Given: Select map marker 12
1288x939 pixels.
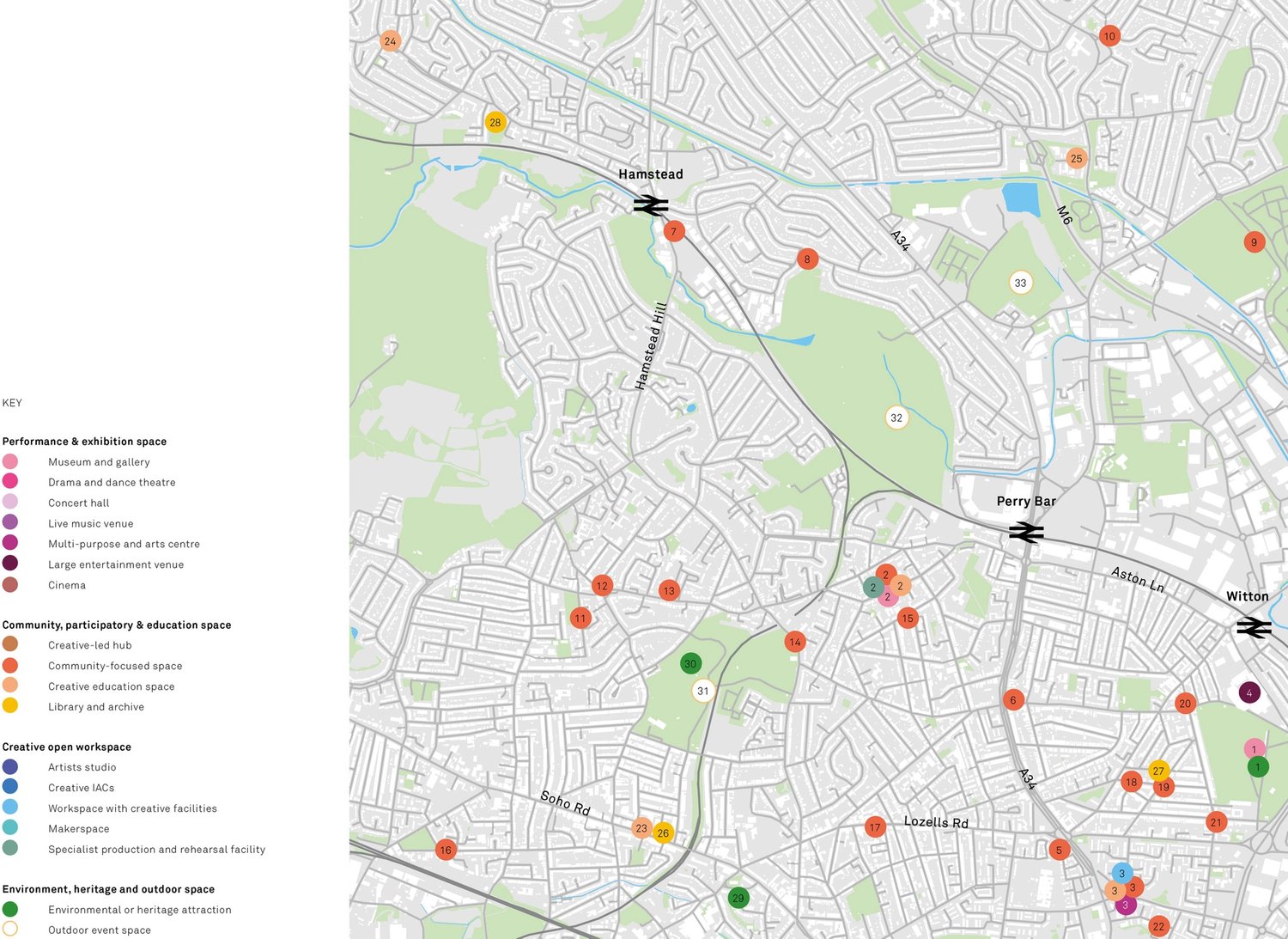Looking at the screenshot, I should click(602, 586).
